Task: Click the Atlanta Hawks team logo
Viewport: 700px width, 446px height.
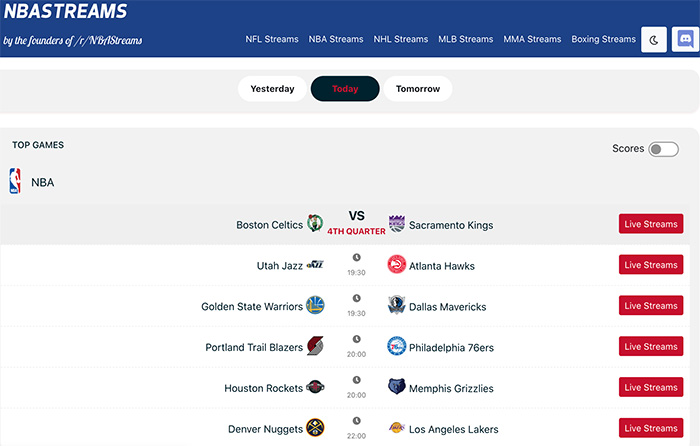Action: coord(397,265)
